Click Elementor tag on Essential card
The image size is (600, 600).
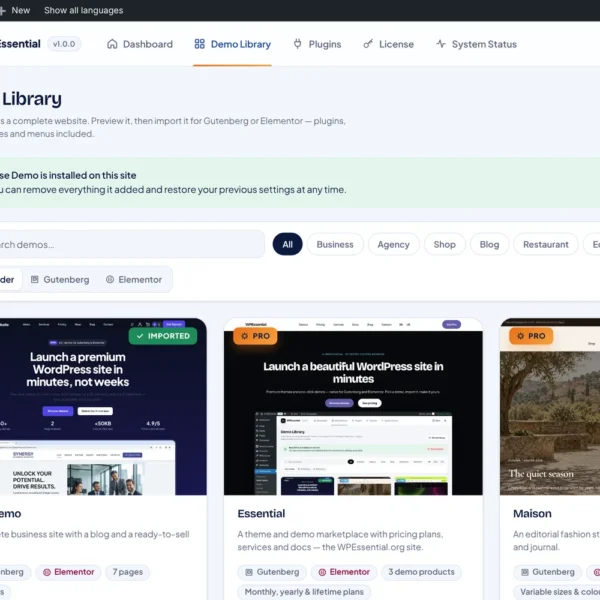(x=344, y=572)
